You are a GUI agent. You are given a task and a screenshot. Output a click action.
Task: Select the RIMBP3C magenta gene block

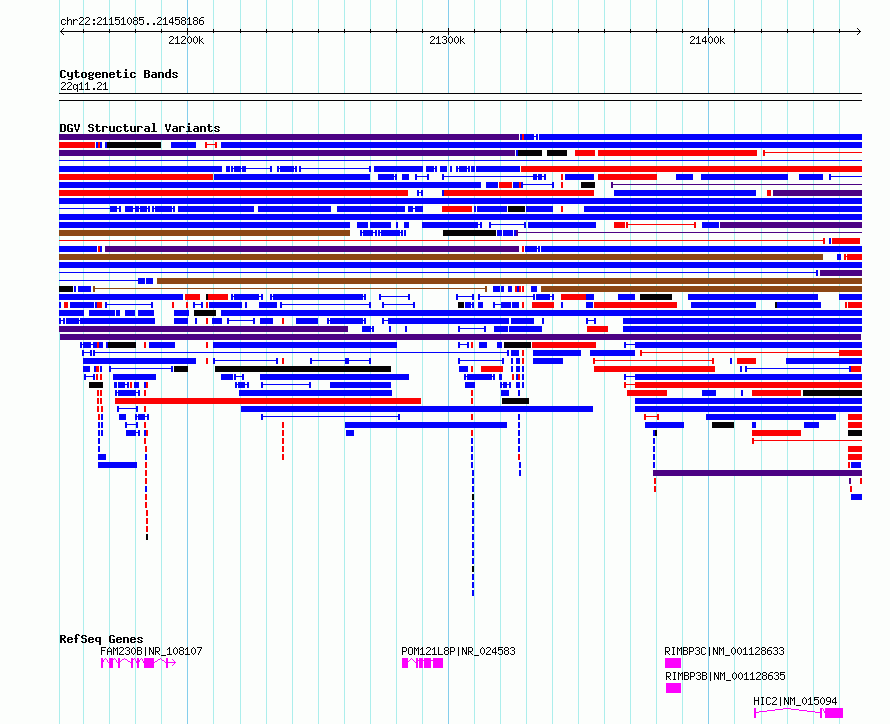(x=673, y=663)
